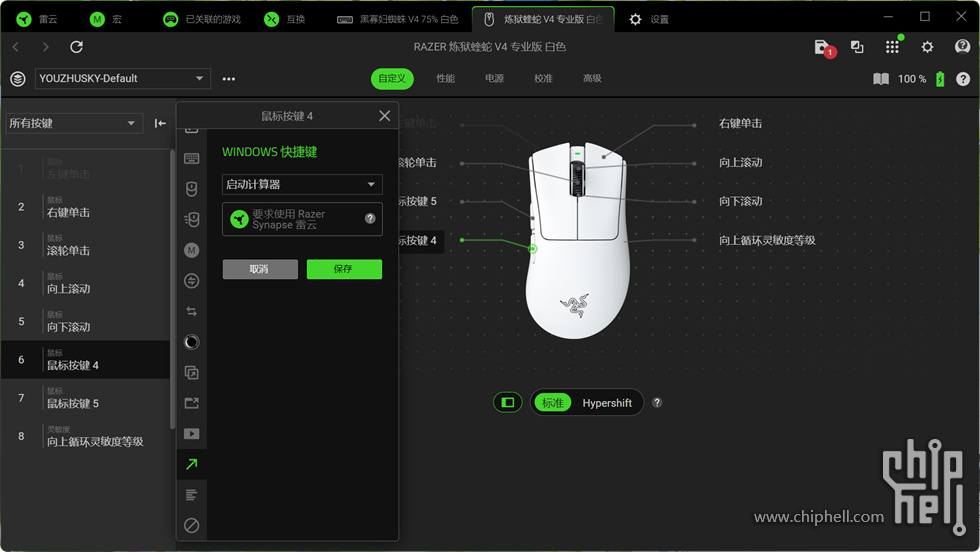Click the button list vertical scrollbar
This screenshot has height=552, width=980.
click(x=172, y=289)
